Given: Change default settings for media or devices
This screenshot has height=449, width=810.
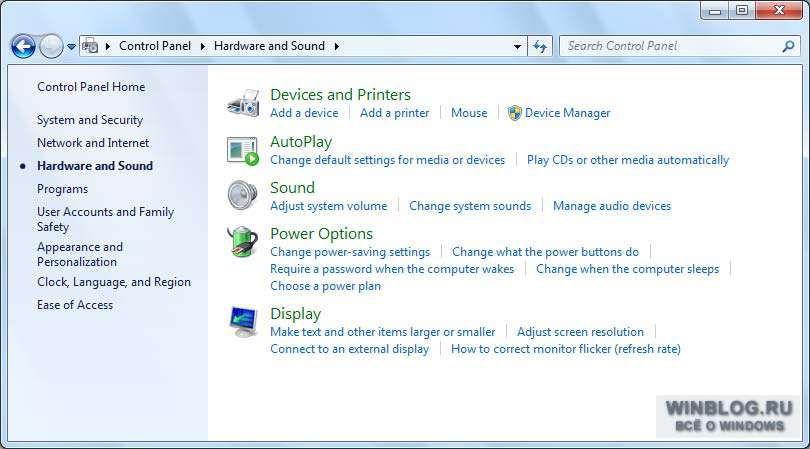Looking at the screenshot, I should point(387,160).
